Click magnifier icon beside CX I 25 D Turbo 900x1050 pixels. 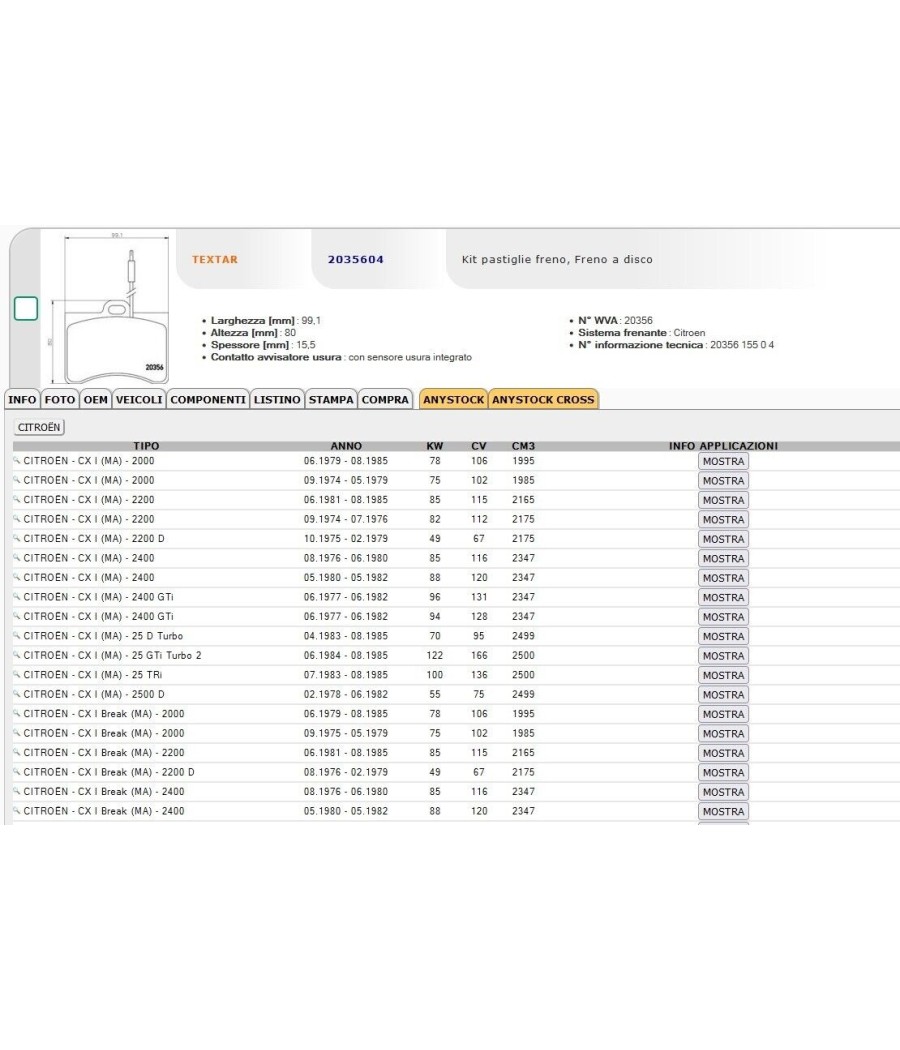pyautogui.click(x=17, y=635)
